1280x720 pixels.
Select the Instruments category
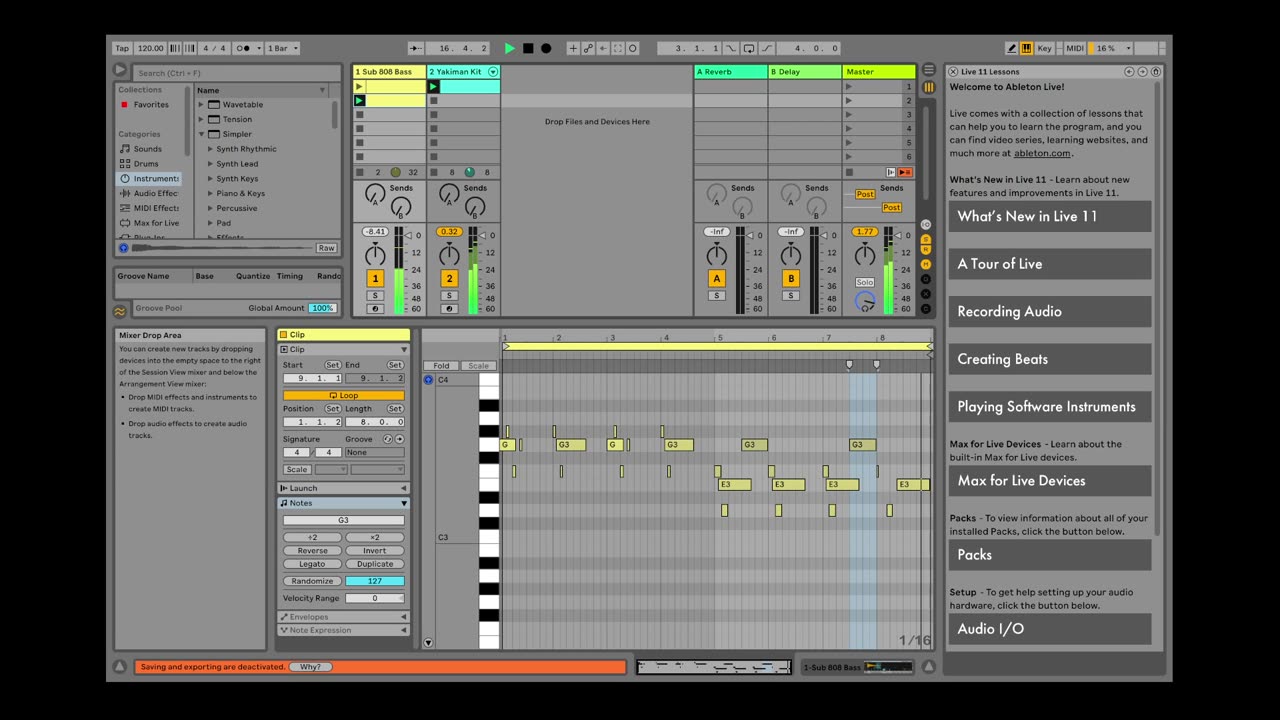[150, 179]
